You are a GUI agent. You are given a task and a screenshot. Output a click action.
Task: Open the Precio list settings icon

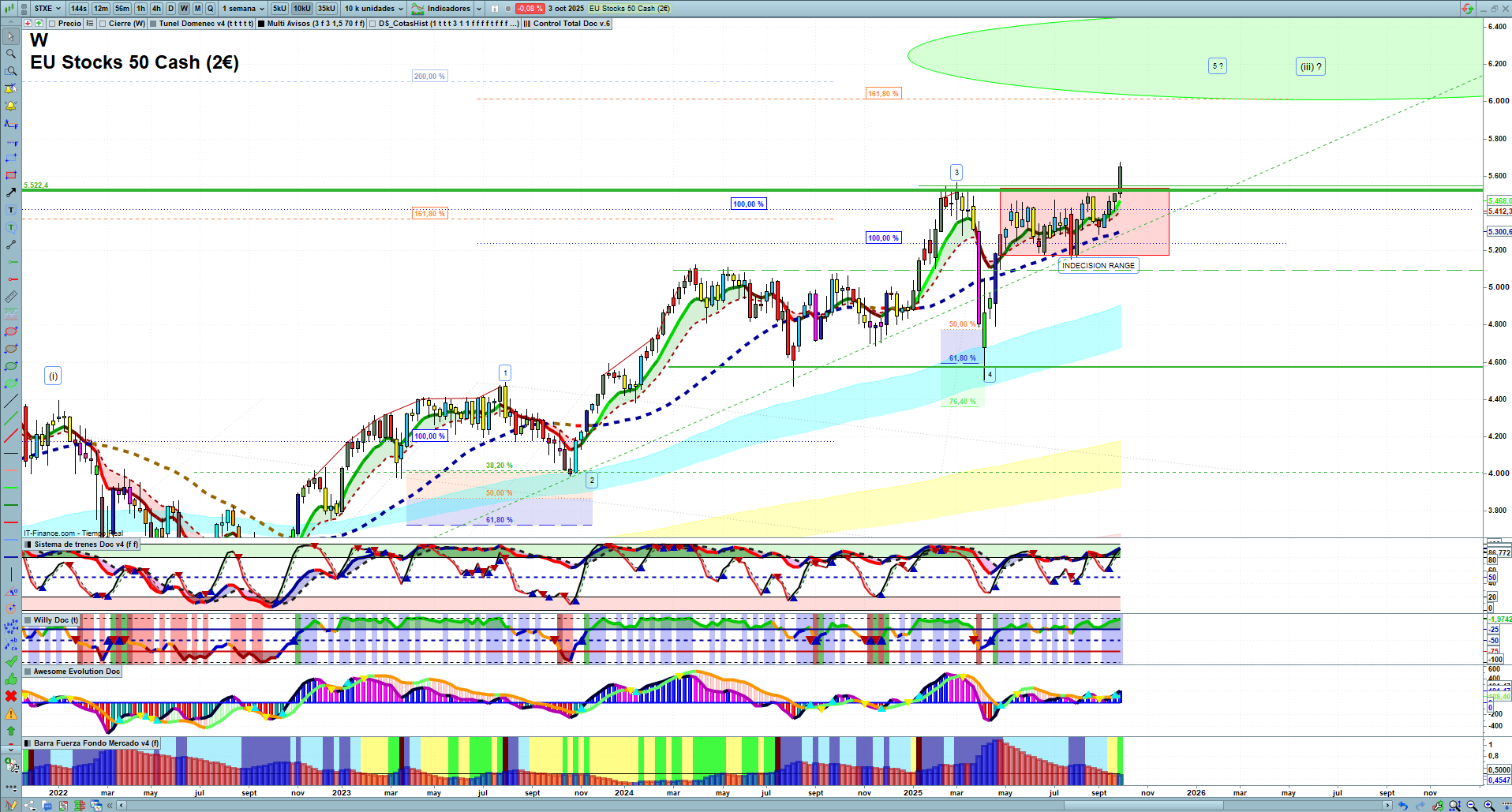click(x=90, y=24)
